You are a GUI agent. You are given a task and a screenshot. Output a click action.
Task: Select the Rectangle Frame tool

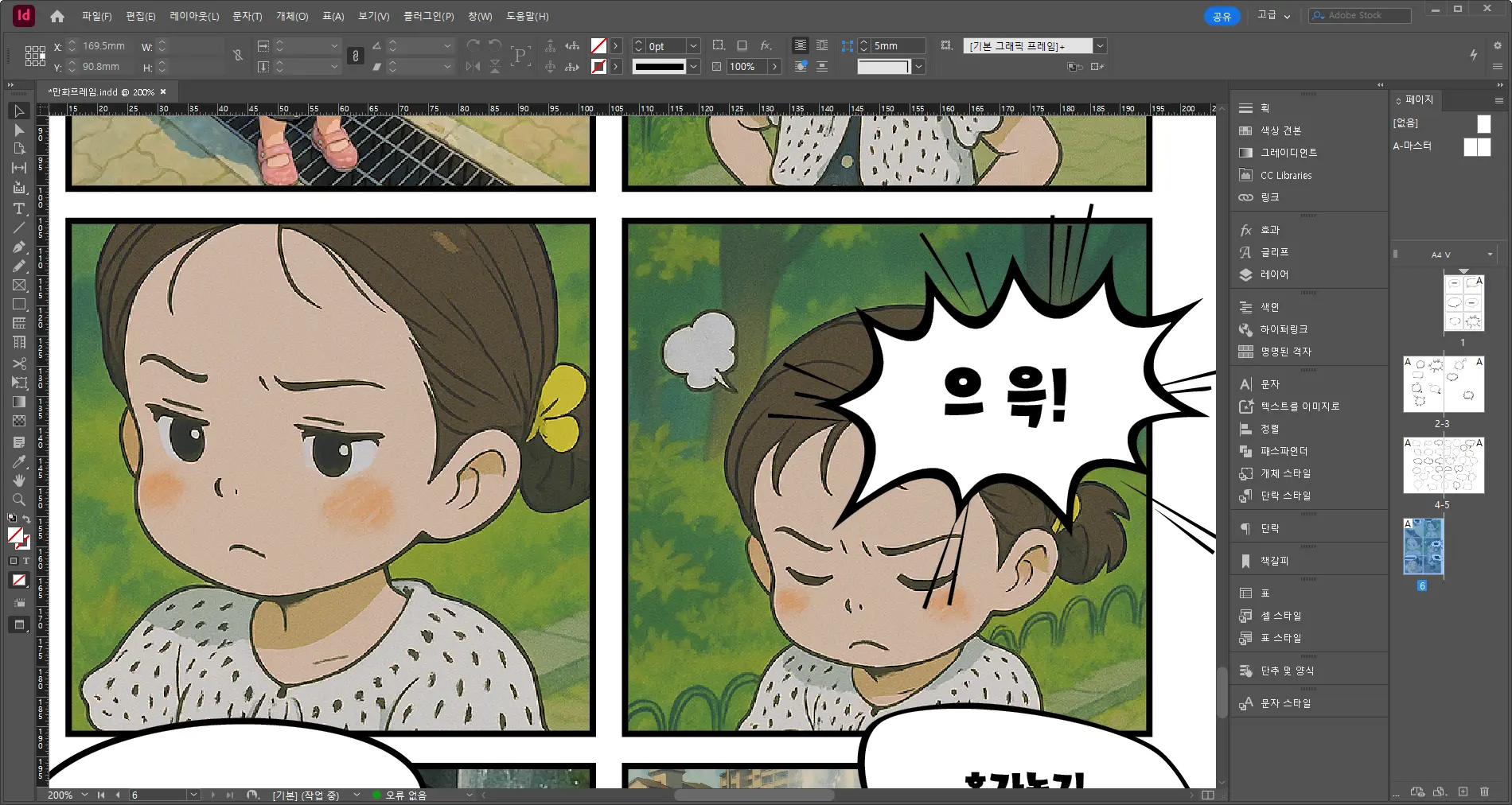(x=19, y=286)
